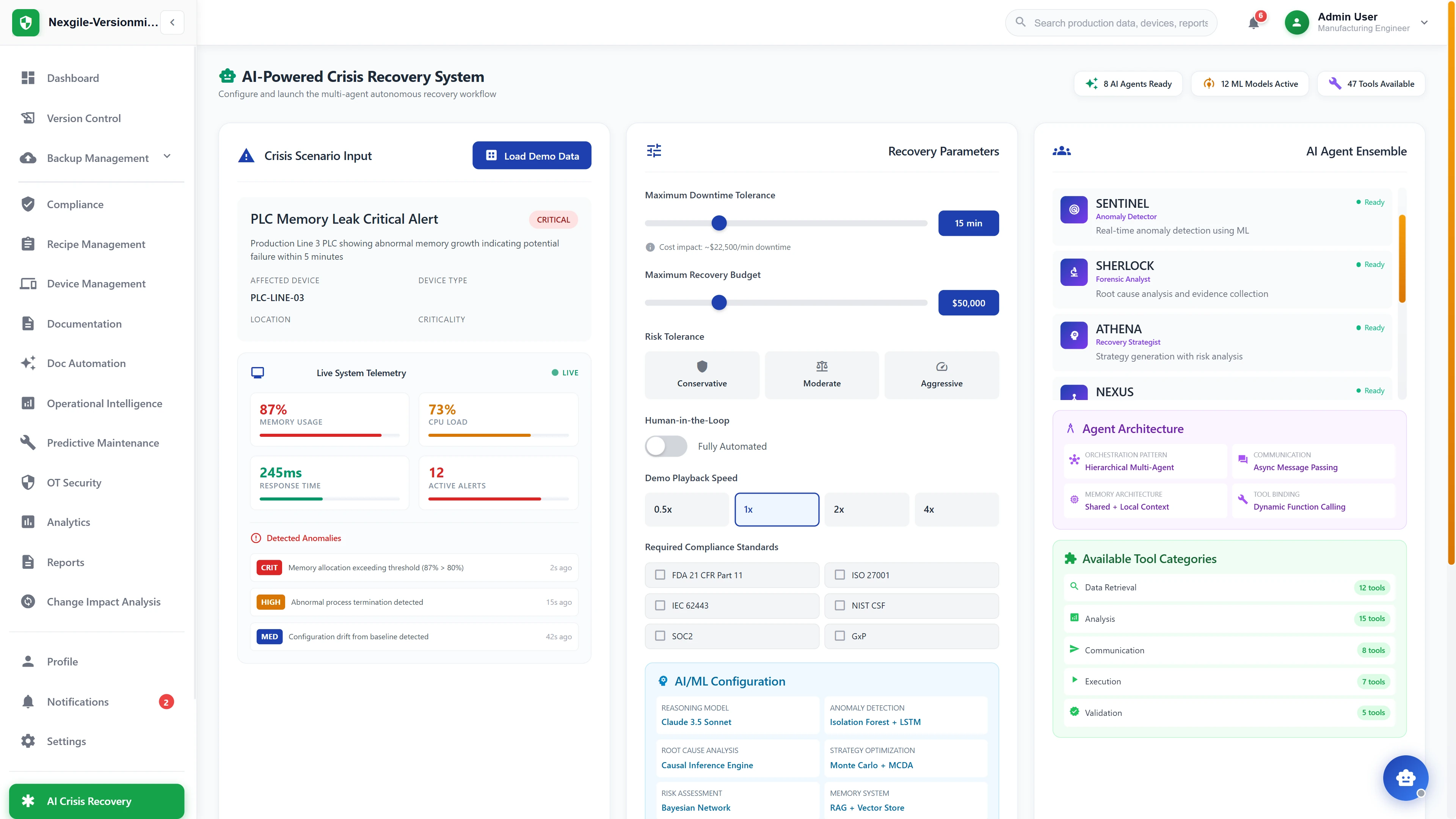Open the Admin User account dropdown
The height and width of the screenshot is (819, 1456).
pos(1424,23)
